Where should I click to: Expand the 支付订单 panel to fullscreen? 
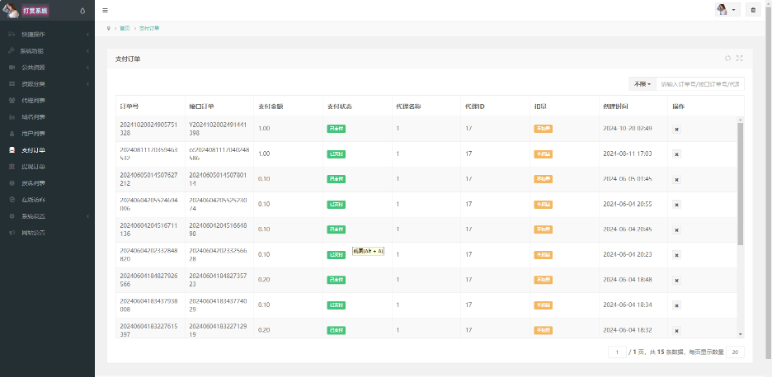[739, 58]
